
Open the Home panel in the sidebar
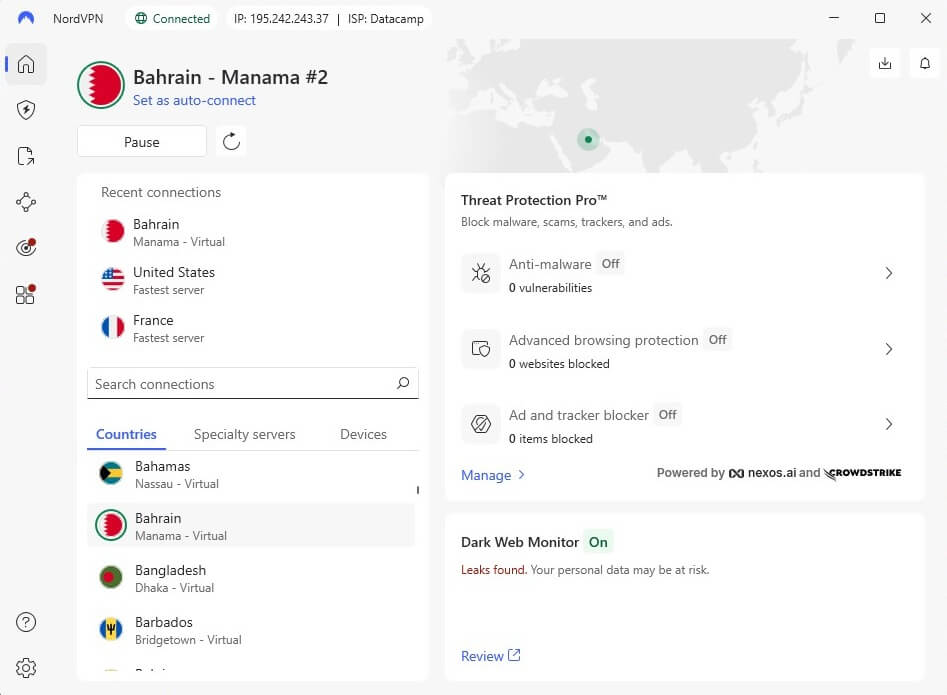click(x=26, y=64)
